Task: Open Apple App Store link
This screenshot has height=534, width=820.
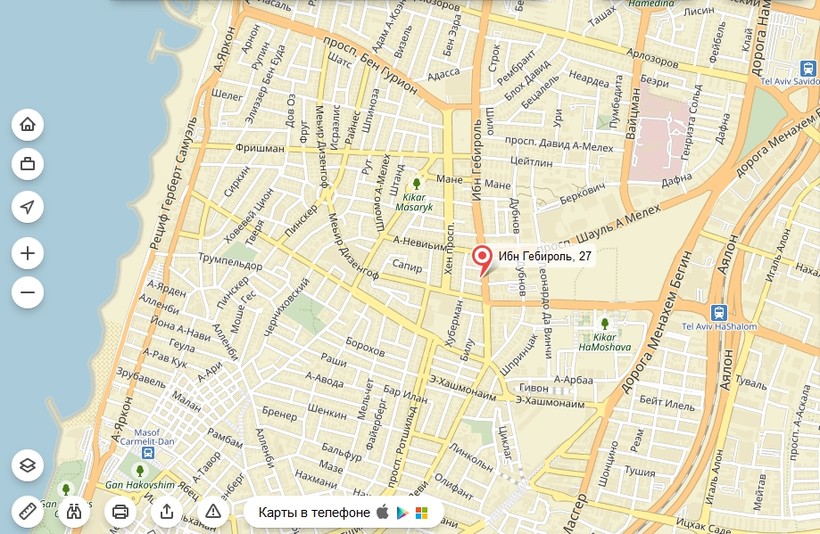Action: click(x=383, y=512)
